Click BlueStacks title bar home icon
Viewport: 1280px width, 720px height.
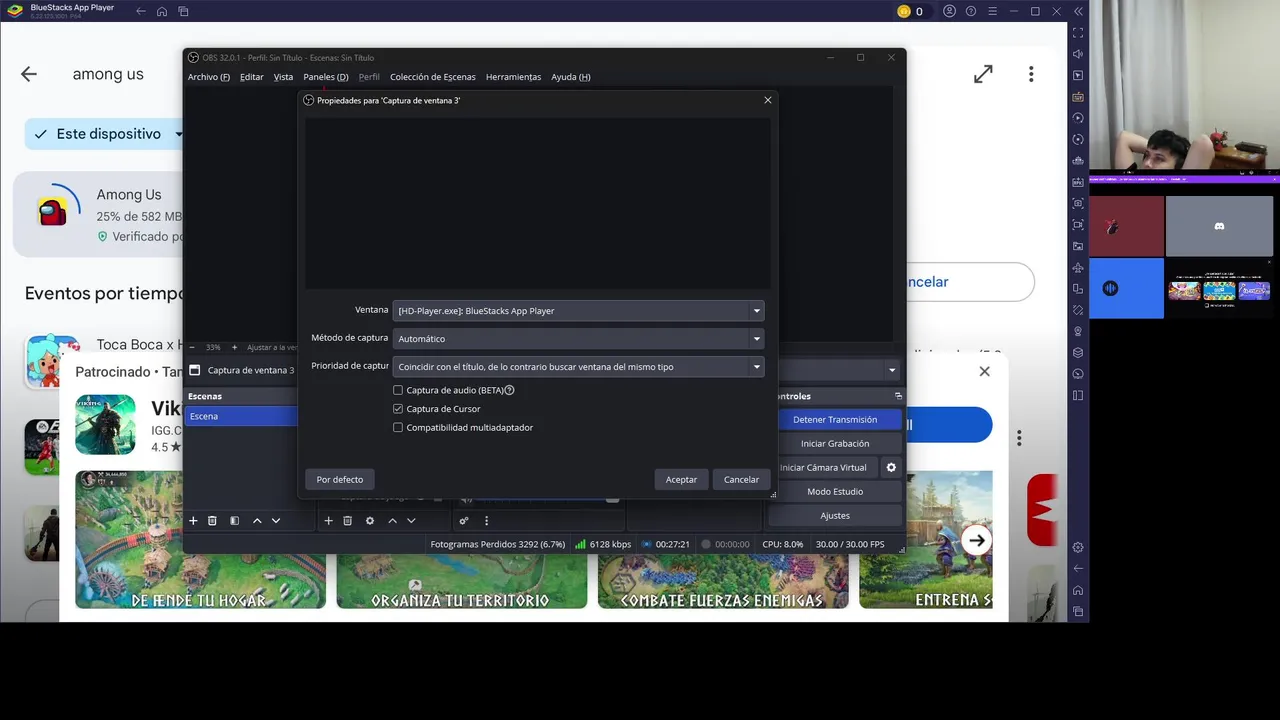(162, 11)
